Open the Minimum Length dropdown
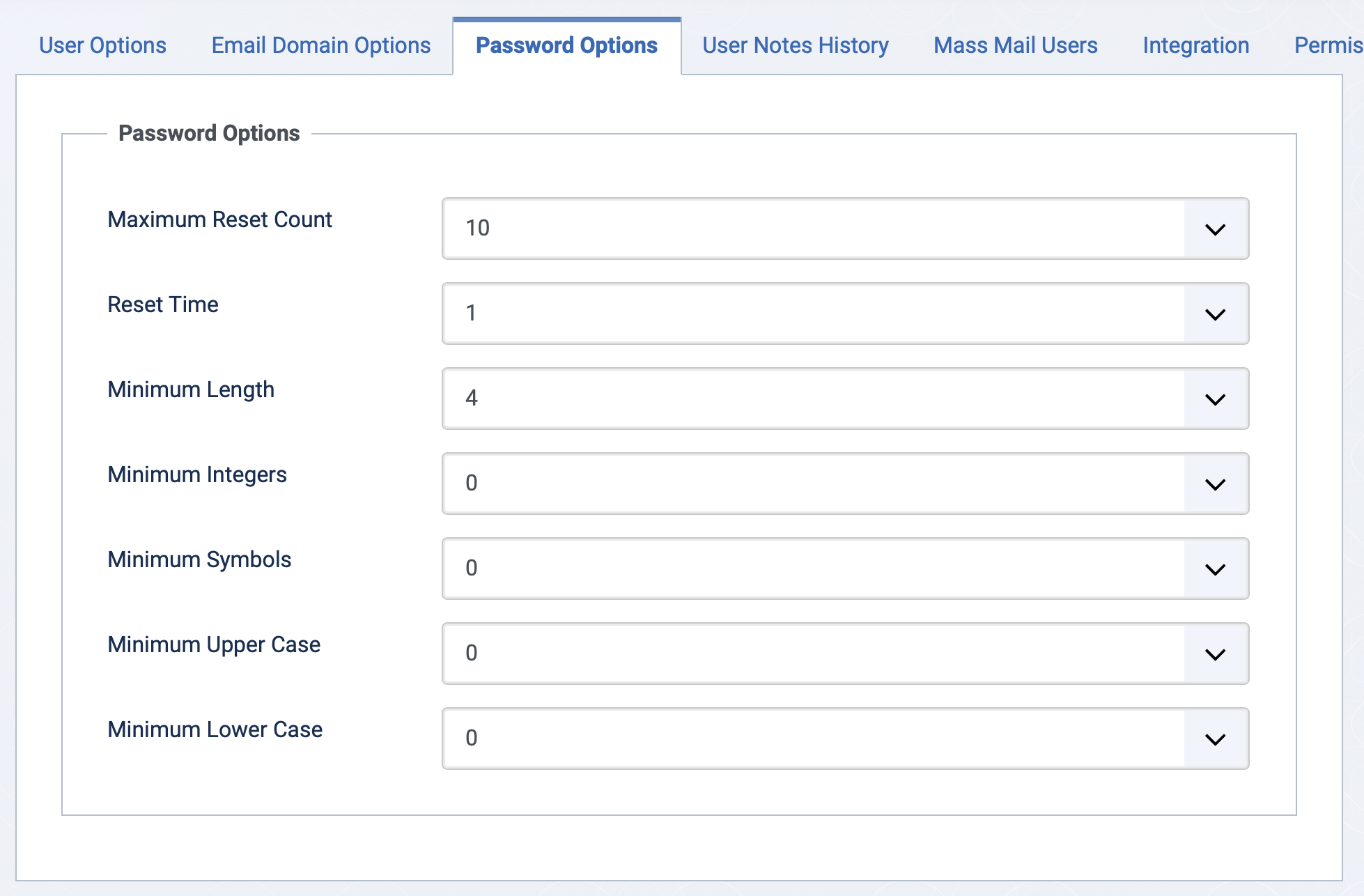The height and width of the screenshot is (896, 1364). (845, 399)
